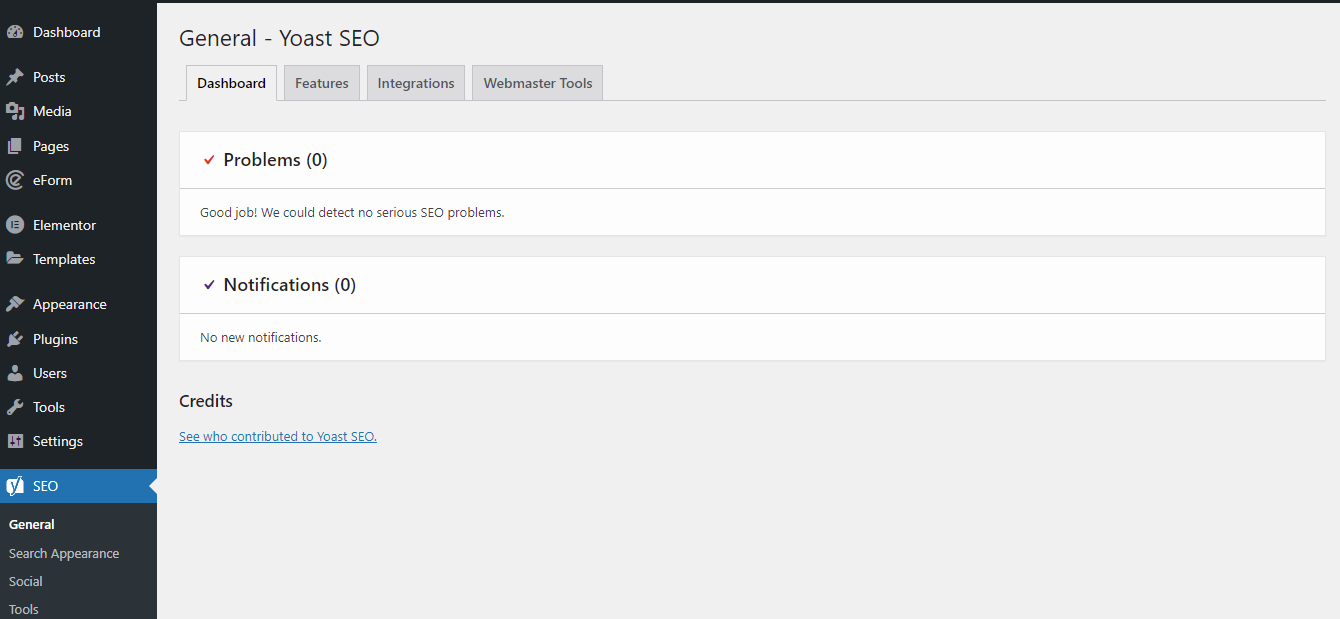Open the Plugins menu label

tap(55, 339)
